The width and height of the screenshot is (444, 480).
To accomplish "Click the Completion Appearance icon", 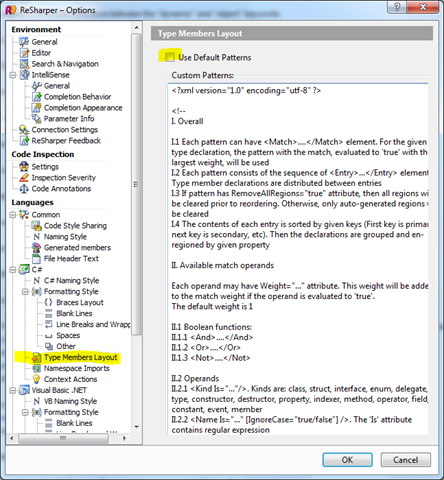I will coord(36,108).
